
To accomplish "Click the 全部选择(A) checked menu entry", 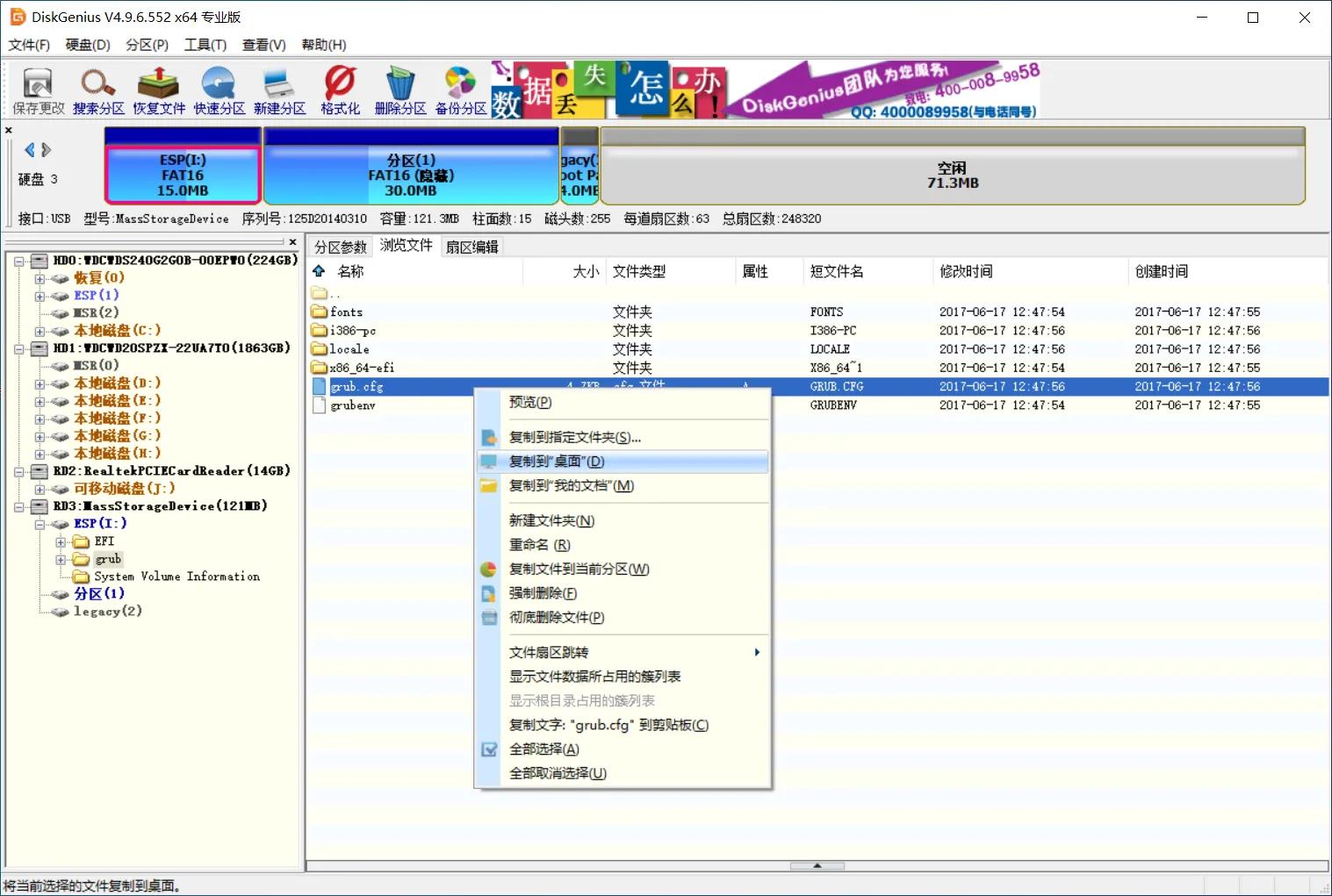I will click(x=543, y=749).
